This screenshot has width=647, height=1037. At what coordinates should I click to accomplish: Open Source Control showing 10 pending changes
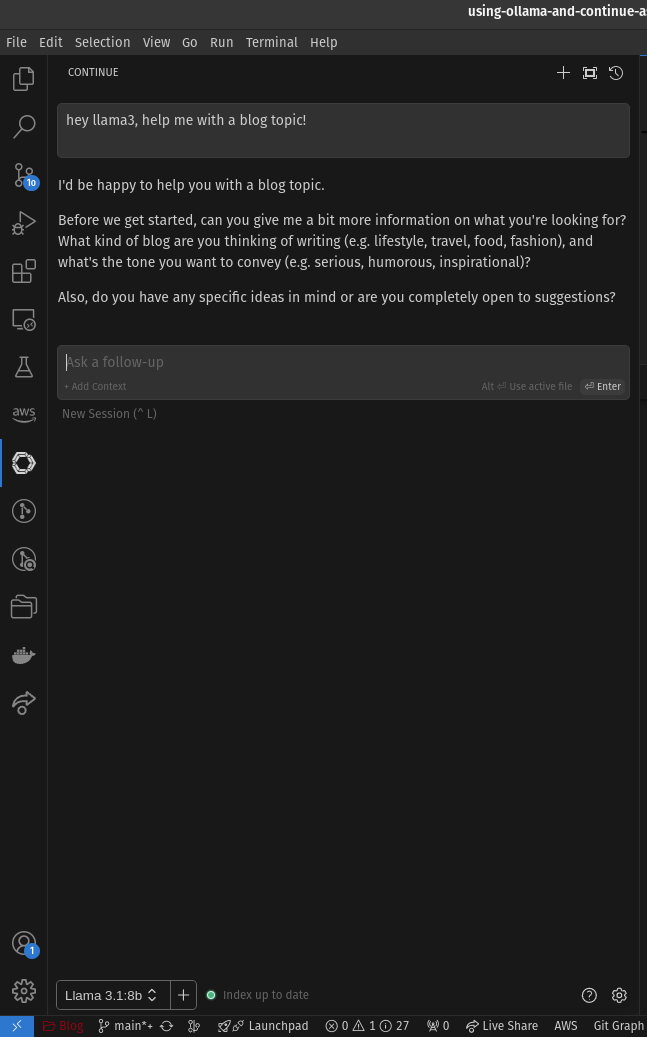pos(23,174)
